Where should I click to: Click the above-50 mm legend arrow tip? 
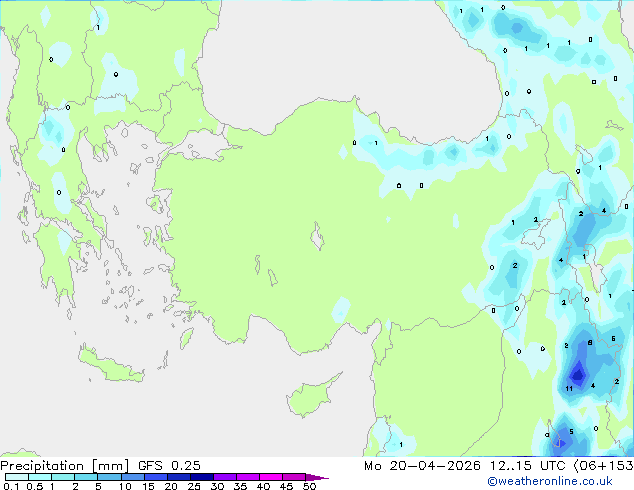pos(317,477)
